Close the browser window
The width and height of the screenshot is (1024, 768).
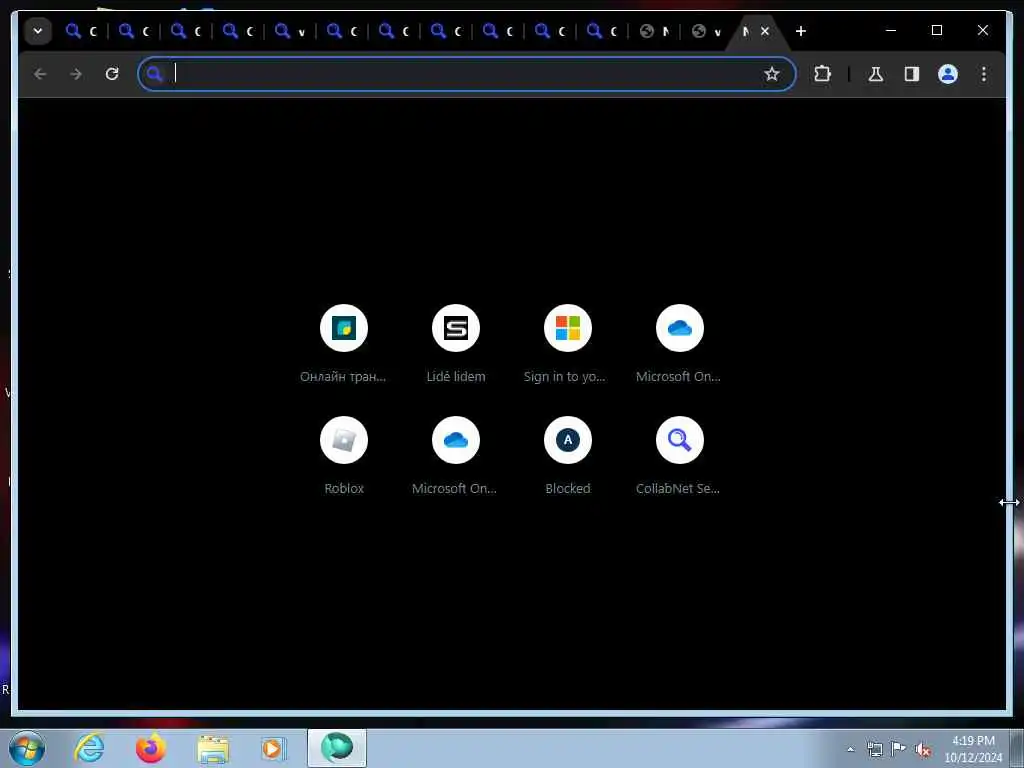982,30
